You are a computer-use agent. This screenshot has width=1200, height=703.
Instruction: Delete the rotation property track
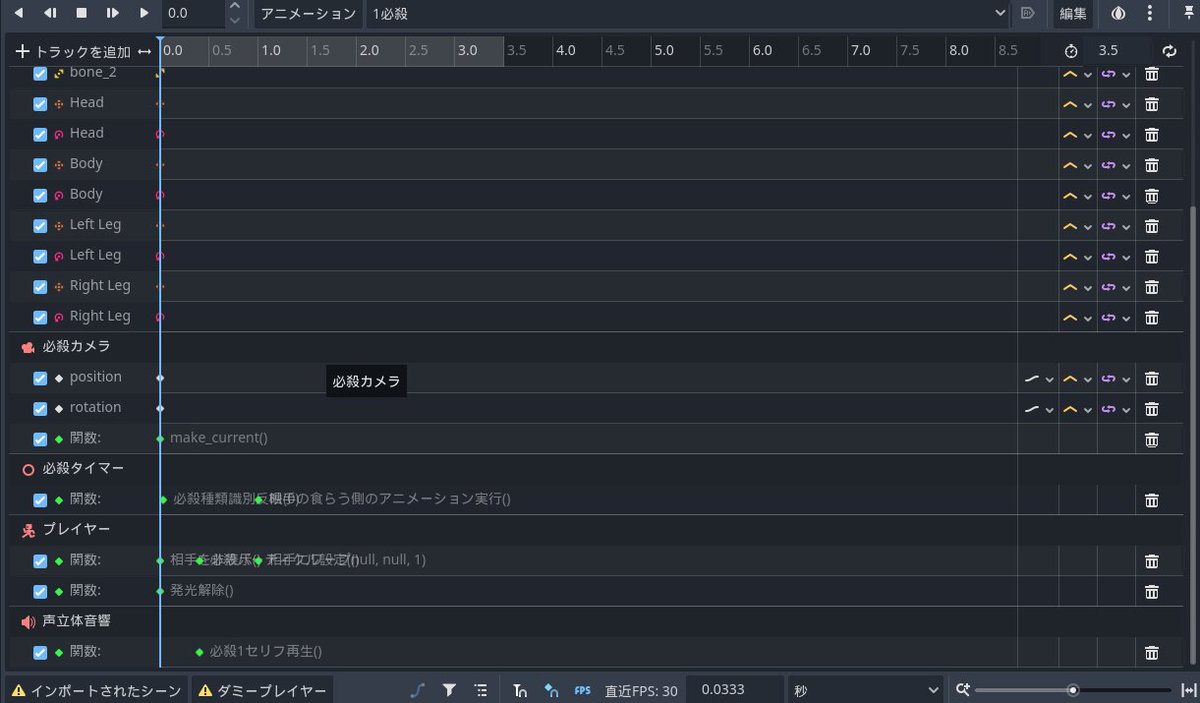[x=1151, y=409]
